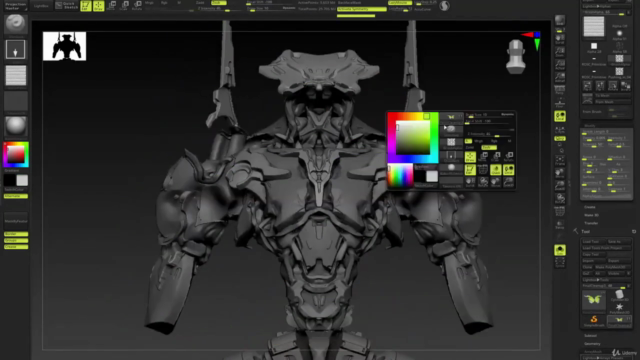Click the Draw icon in the popup panel

(x=470, y=157)
